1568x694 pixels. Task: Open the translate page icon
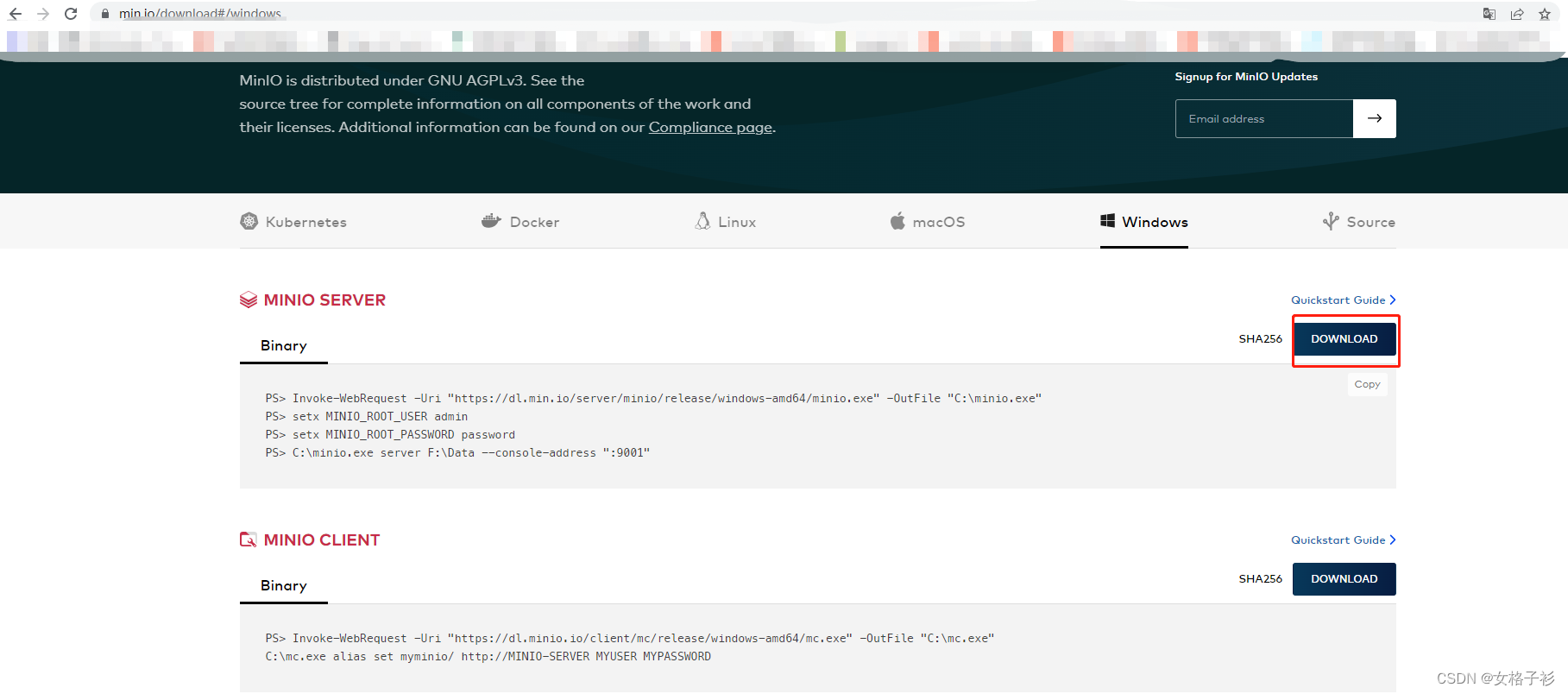[x=1489, y=14]
